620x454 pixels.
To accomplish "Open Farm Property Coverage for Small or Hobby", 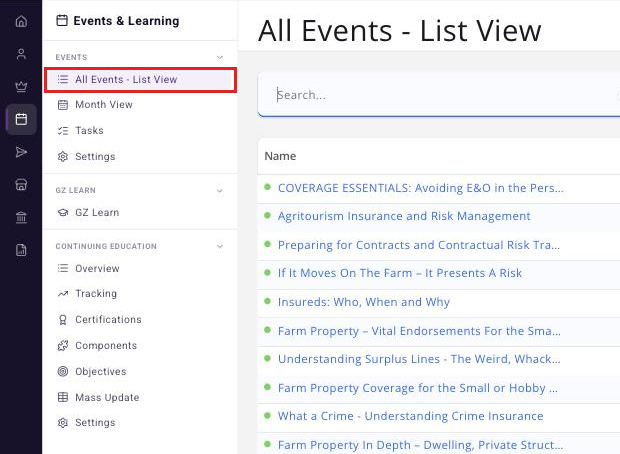I will 418,388.
